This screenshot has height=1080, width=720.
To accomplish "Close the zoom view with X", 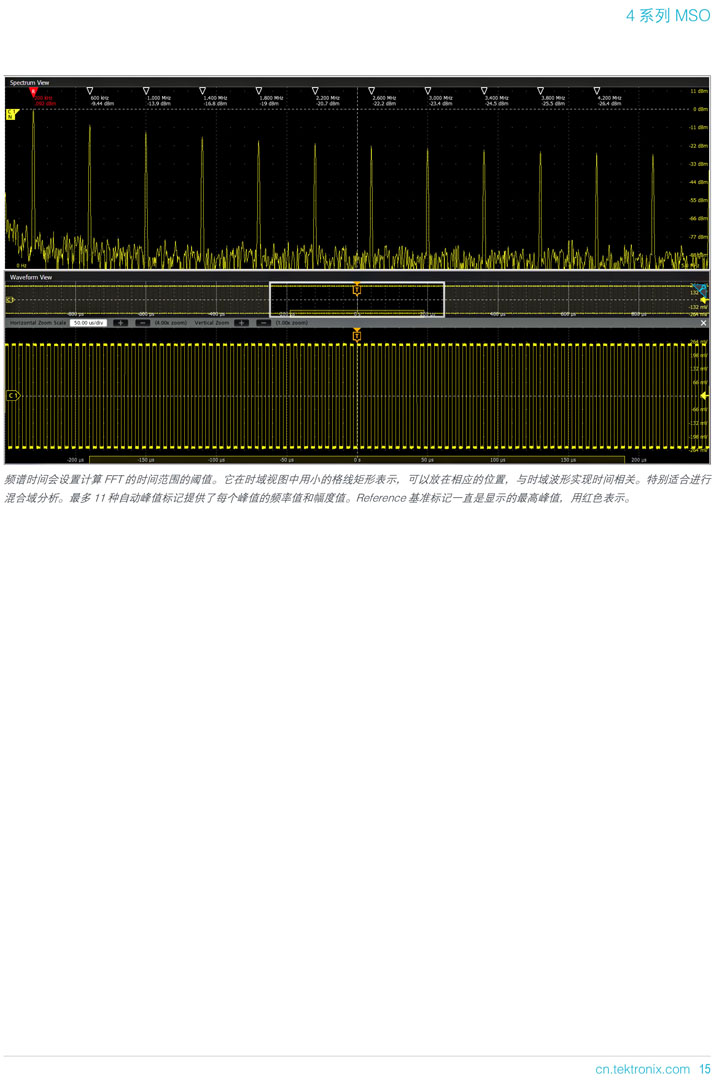I will [703, 322].
